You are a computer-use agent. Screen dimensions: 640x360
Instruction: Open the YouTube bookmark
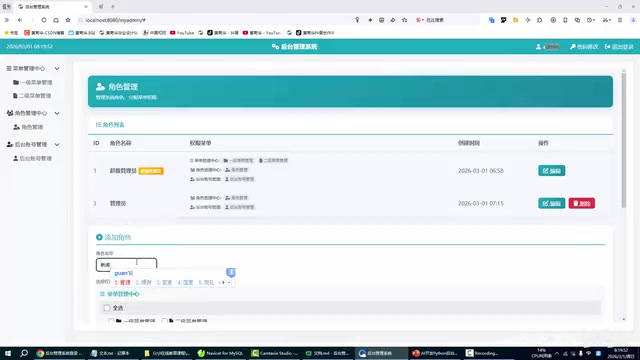pos(182,33)
